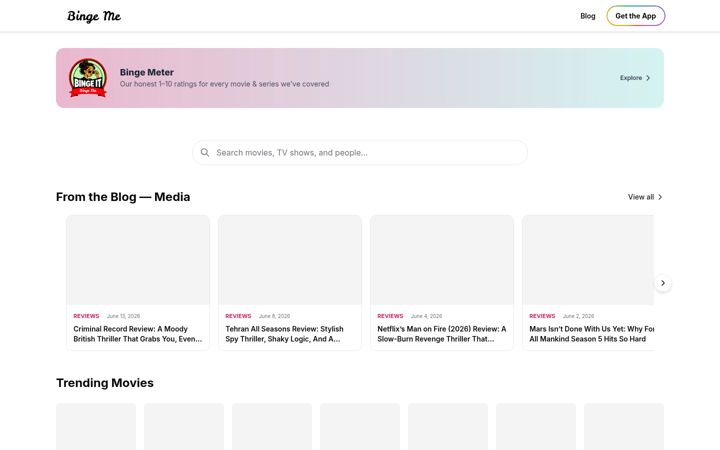This screenshot has height=450, width=720.
Task: Click the June 2, 2026 date
Action: pos(579,316)
